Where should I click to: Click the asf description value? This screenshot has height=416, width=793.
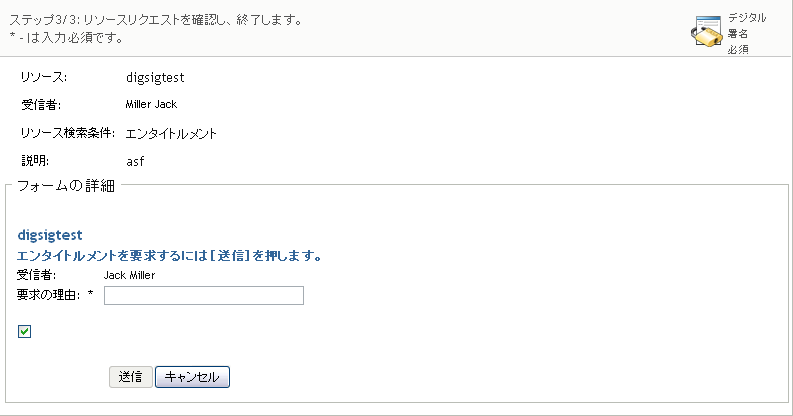135,161
